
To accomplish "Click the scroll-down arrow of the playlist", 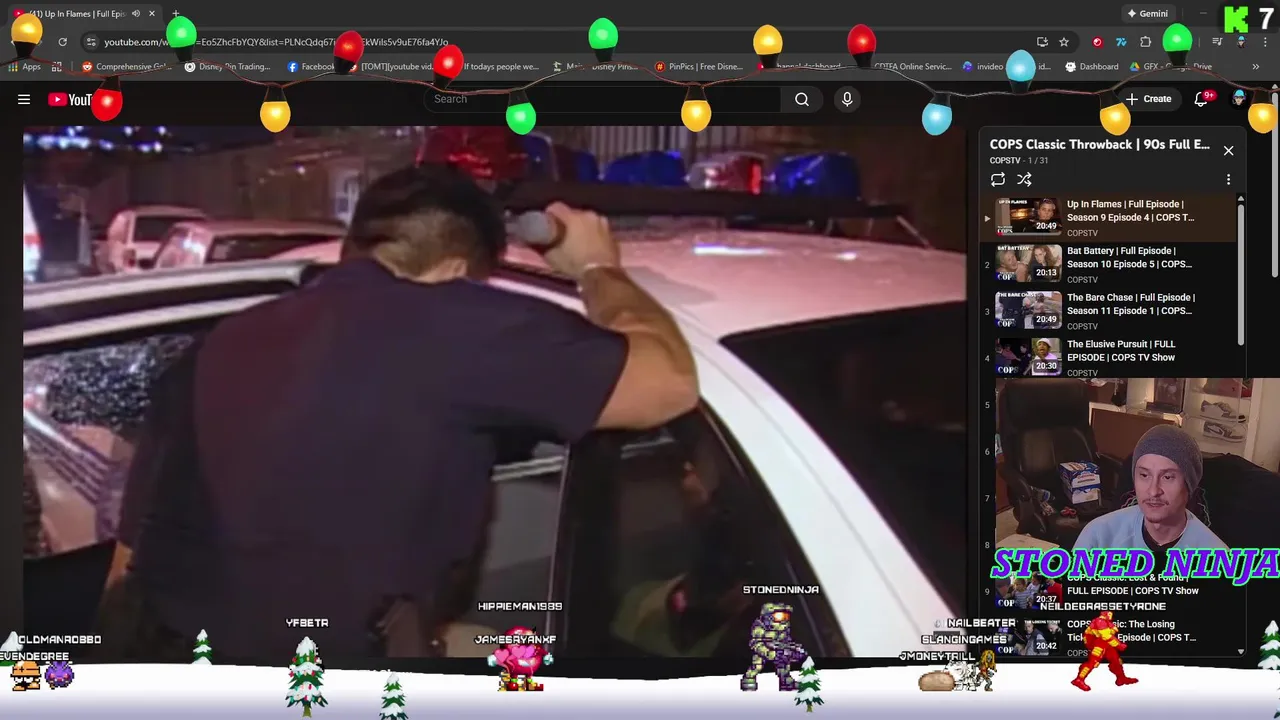I will click(x=1241, y=651).
